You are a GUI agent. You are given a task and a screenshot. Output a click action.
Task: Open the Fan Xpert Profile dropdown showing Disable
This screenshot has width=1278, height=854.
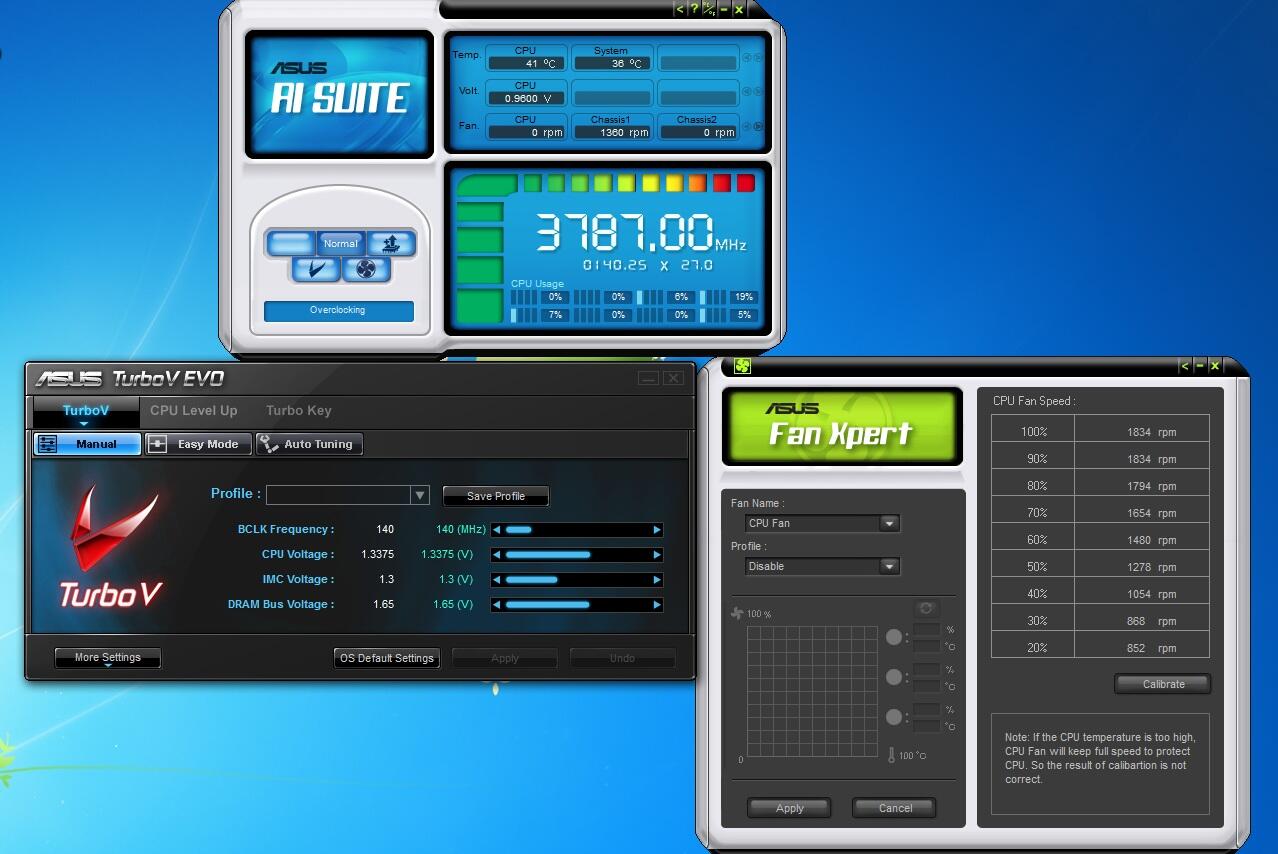[823, 566]
